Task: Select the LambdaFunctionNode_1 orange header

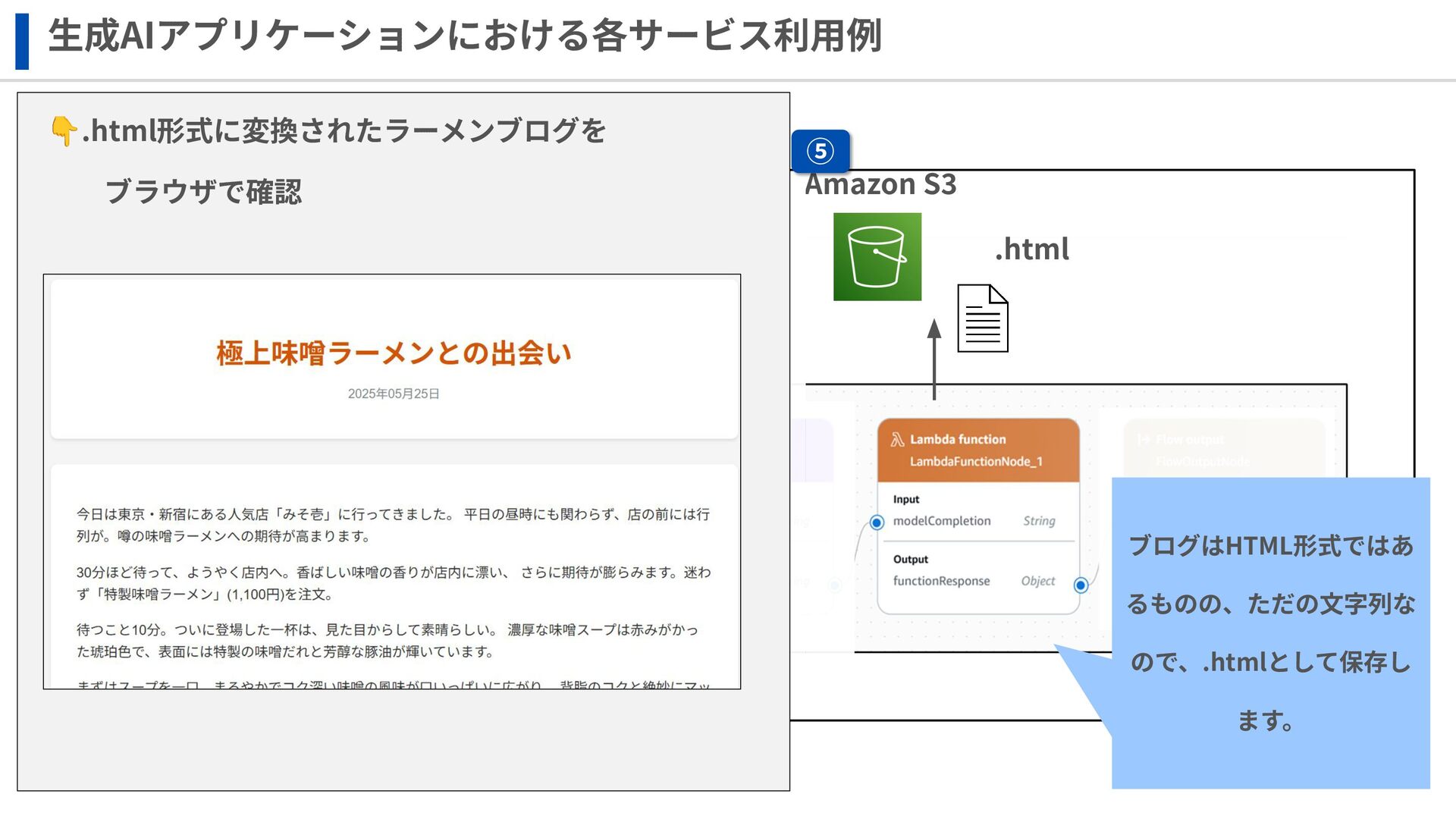Action: 978,450
